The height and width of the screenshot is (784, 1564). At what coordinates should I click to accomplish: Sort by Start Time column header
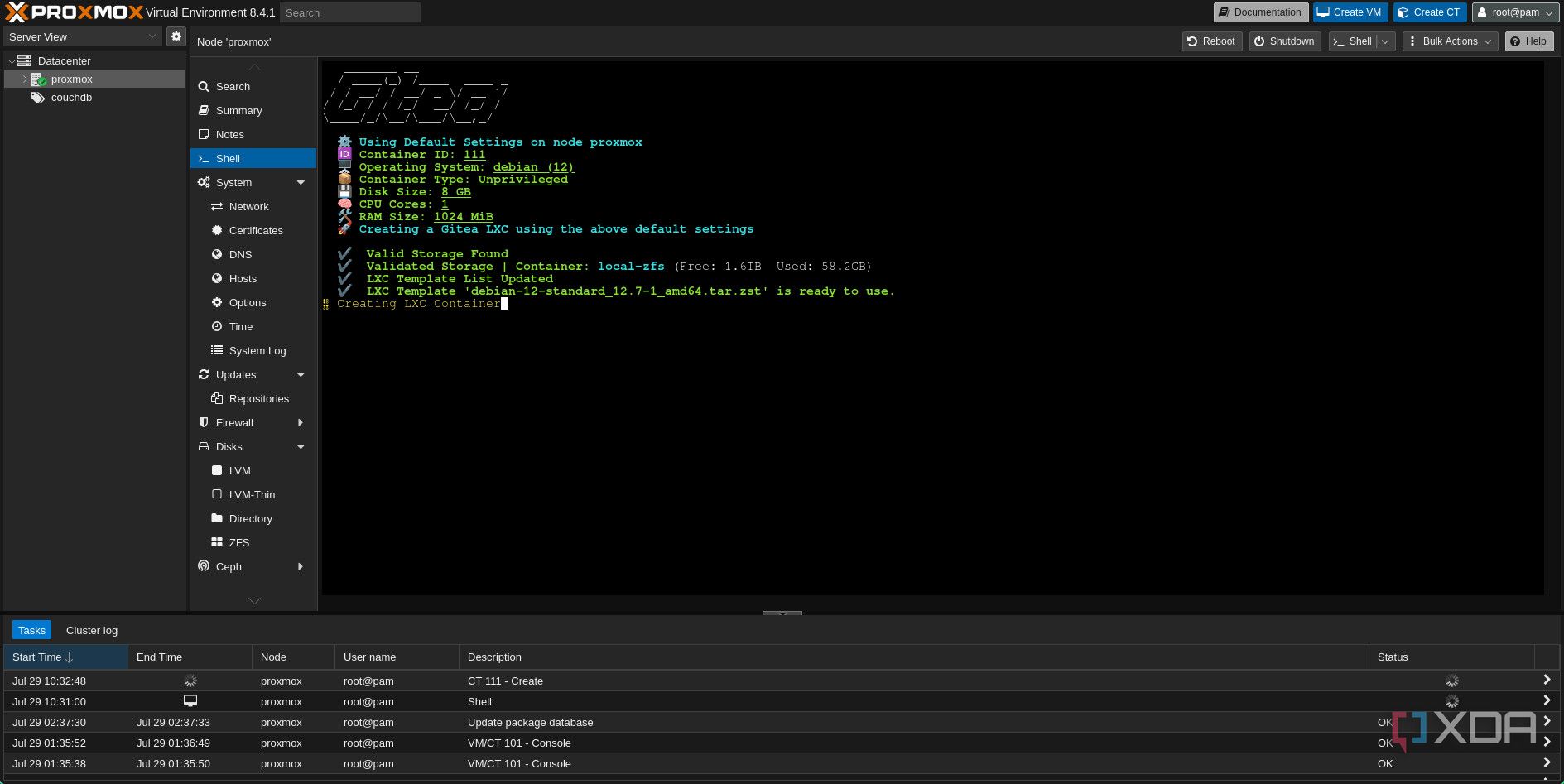tap(65, 657)
